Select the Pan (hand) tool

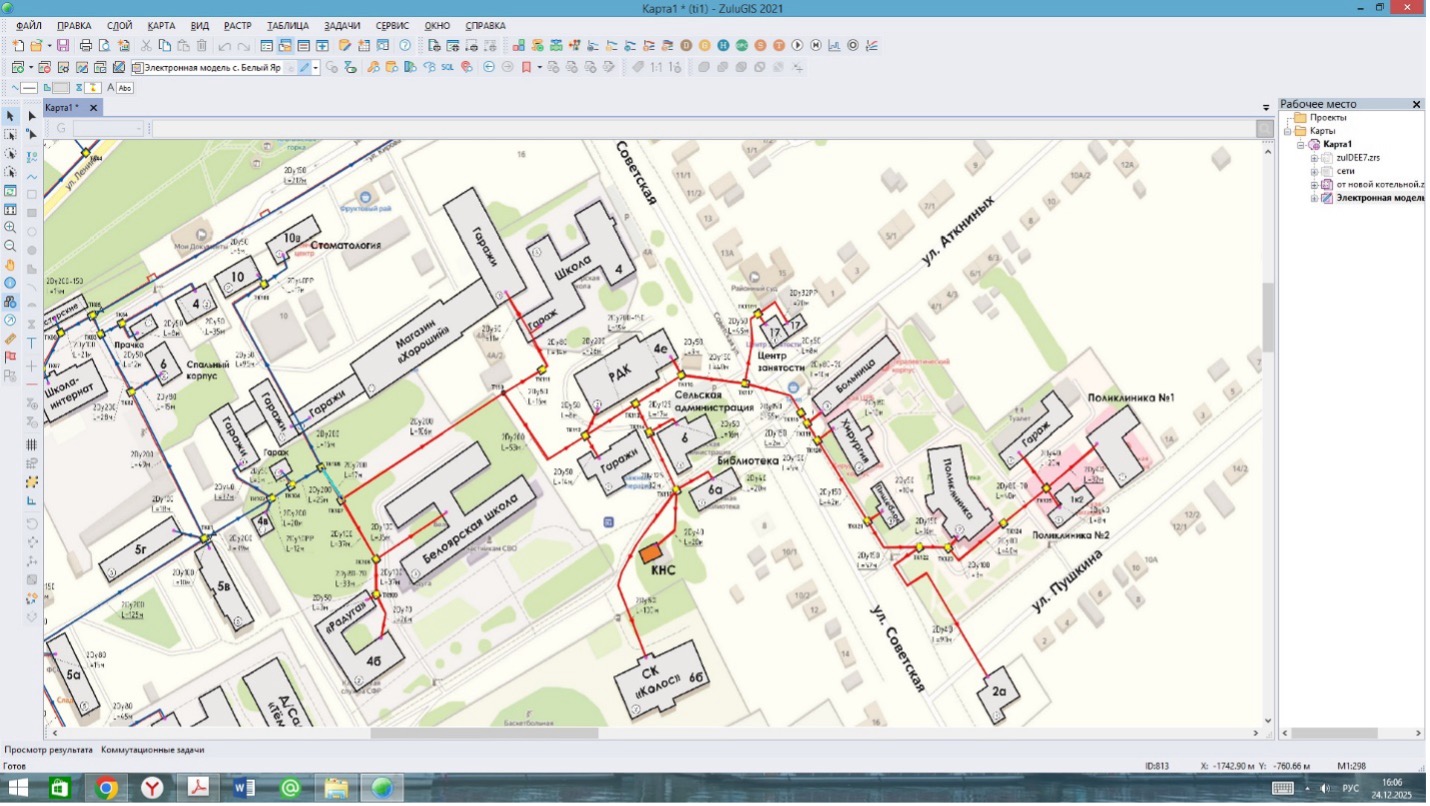pos(10,265)
